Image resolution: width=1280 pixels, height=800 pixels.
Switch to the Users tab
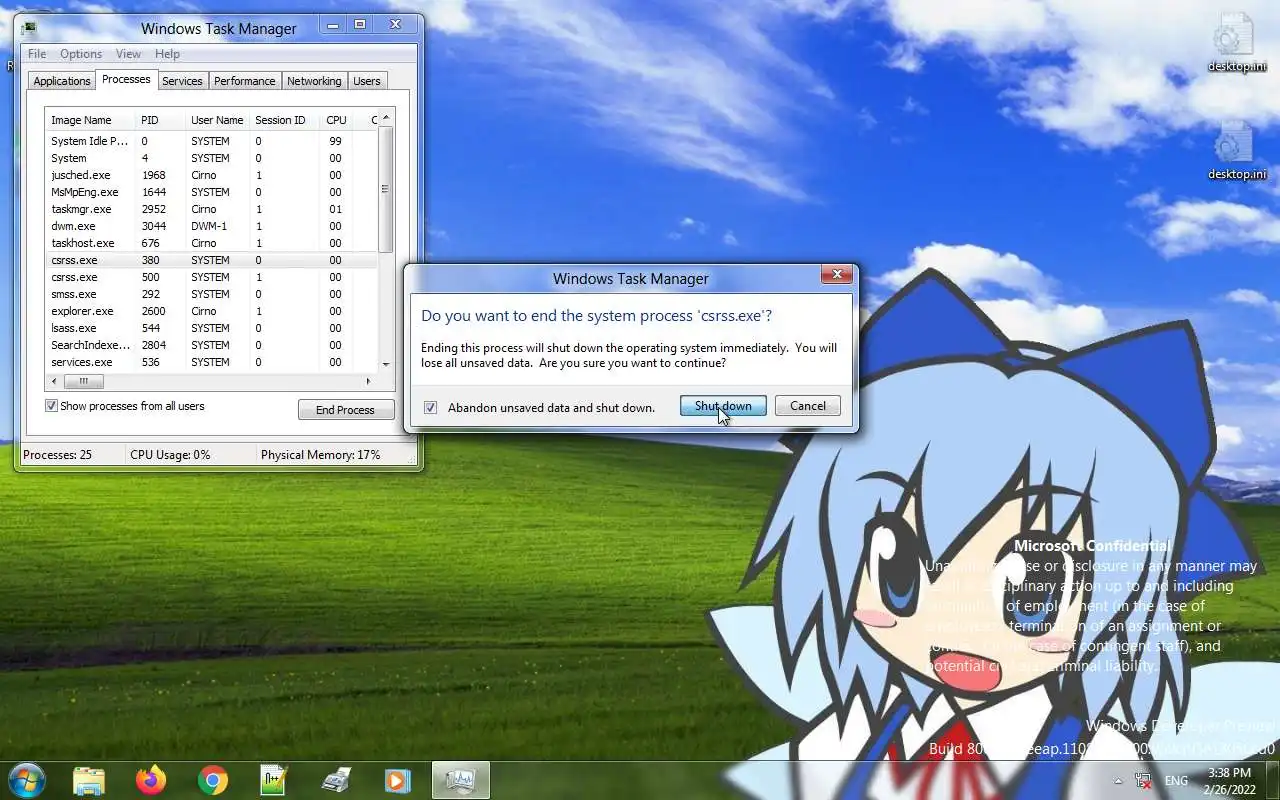pyautogui.click(x=367, y=81)
